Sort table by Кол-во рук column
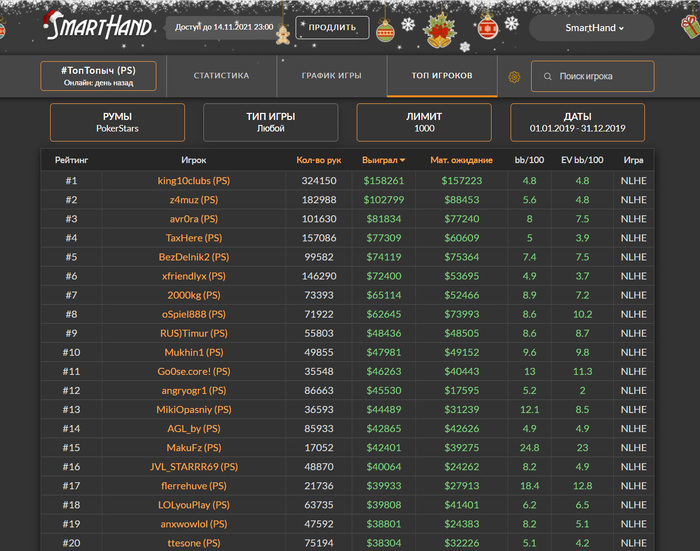The image size is (700, 551). [318, 160]
